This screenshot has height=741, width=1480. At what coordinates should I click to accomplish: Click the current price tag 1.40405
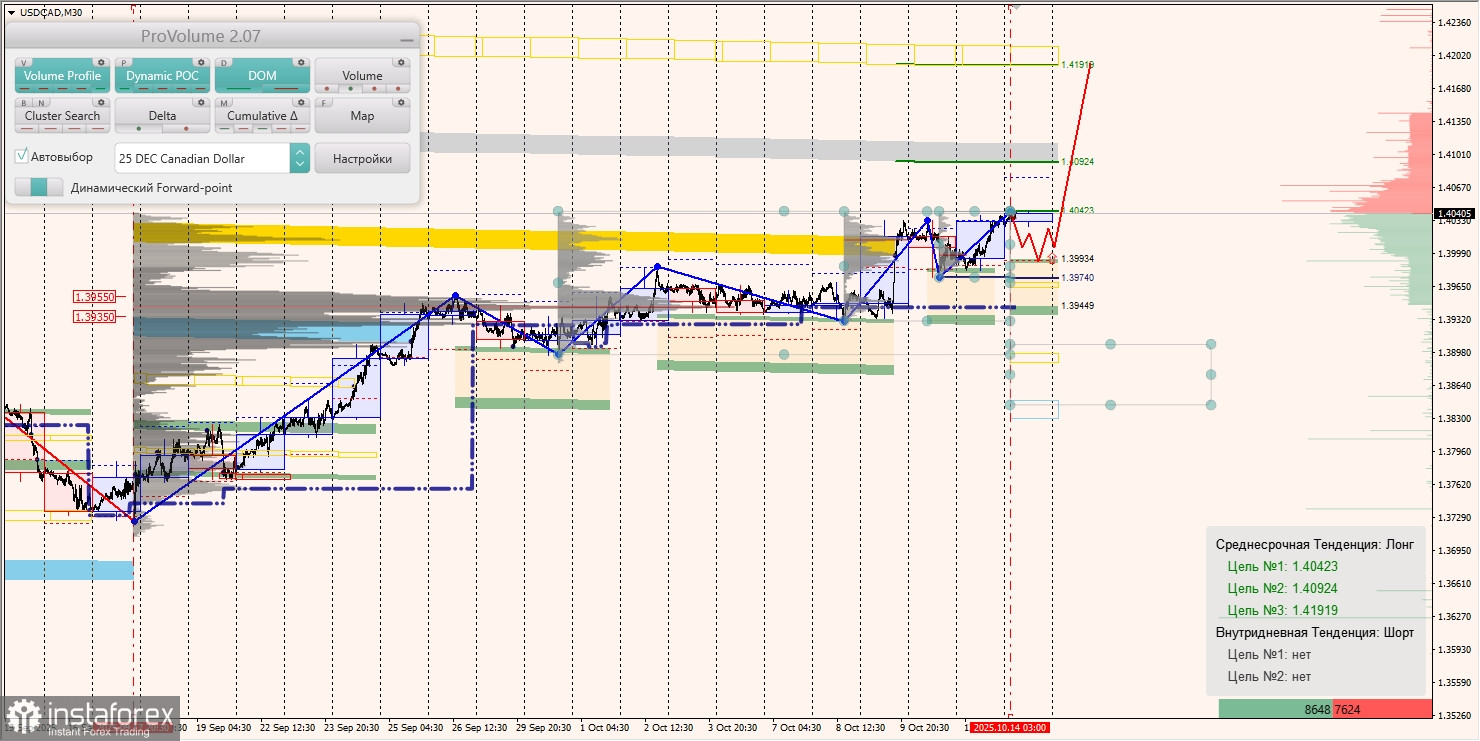tap(1453, 214)
